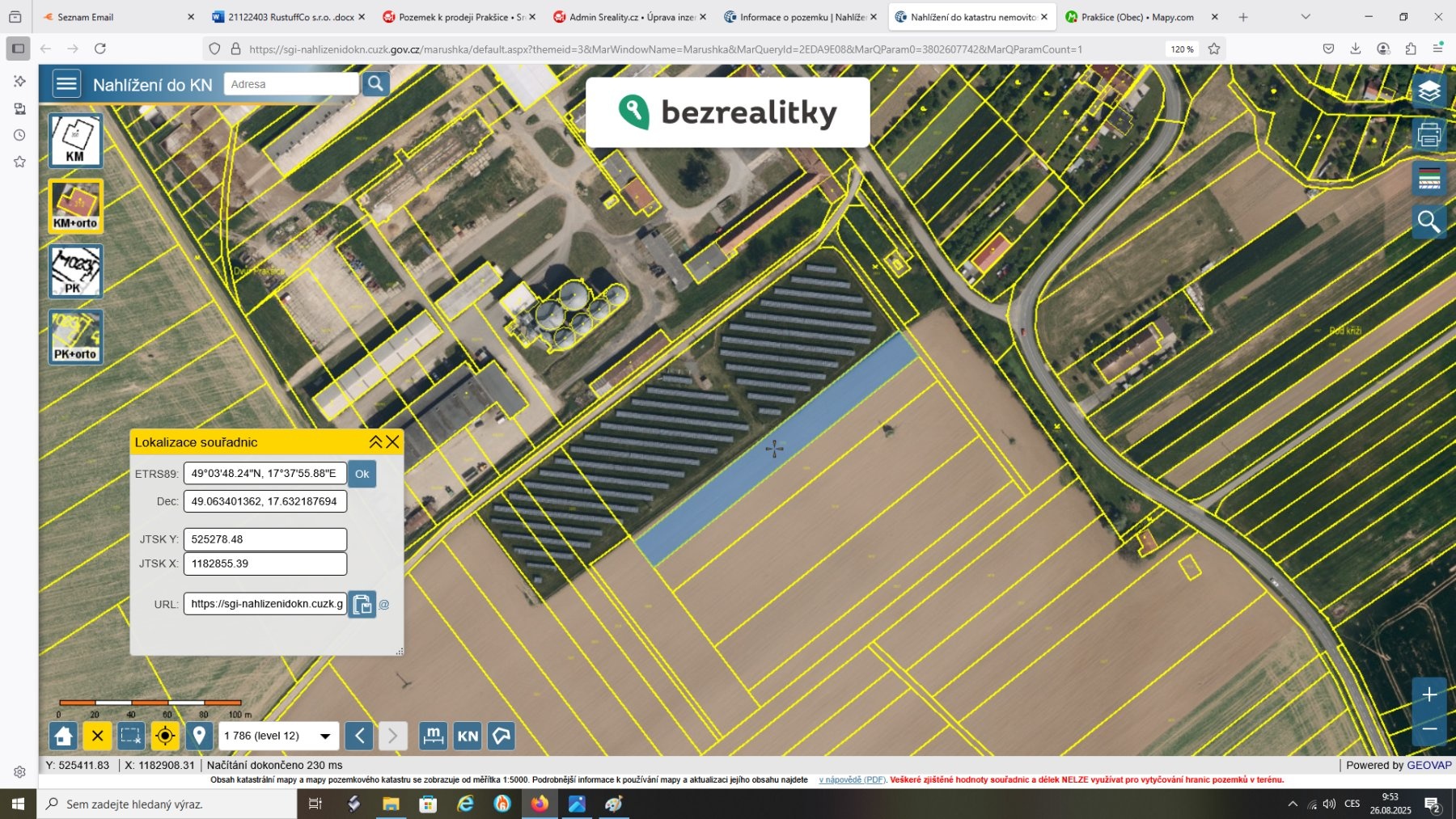Image resolution: width=1456 pixels, height=819 pixels.
Task: Select the PK+orto map layer
Action: 75,337
